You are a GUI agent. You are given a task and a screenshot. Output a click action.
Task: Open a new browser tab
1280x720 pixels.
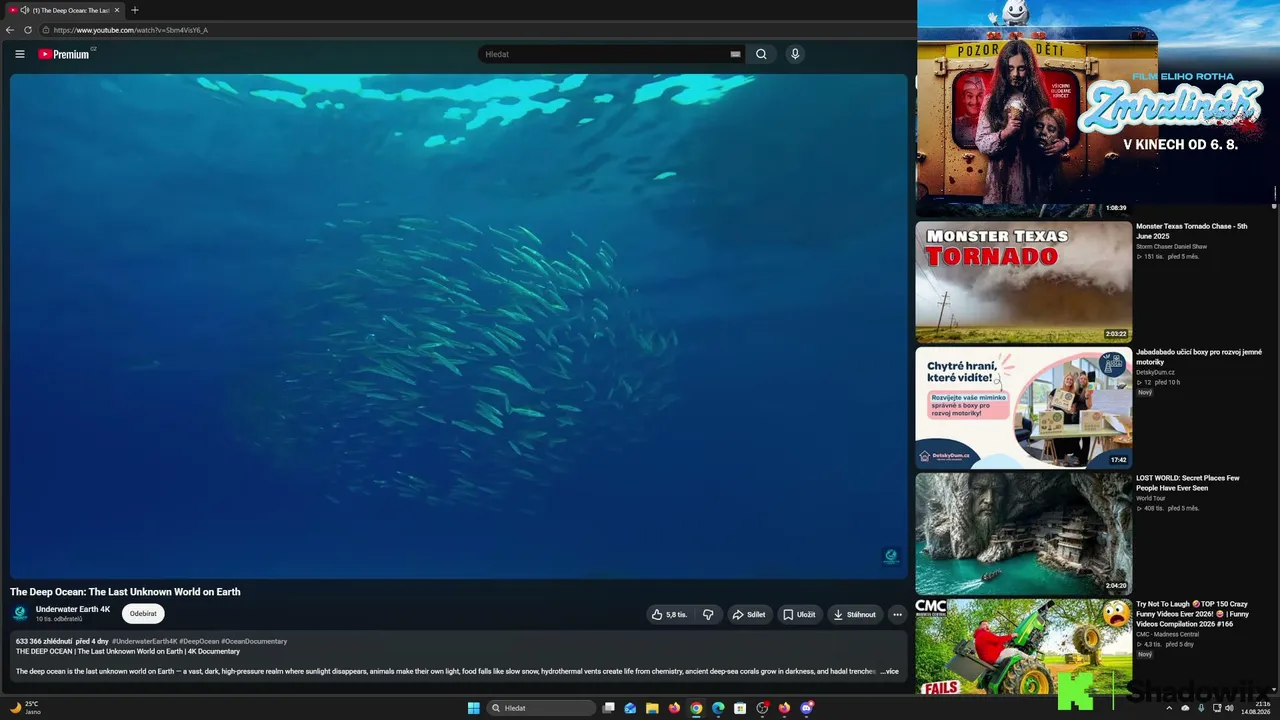coord(135,10)
